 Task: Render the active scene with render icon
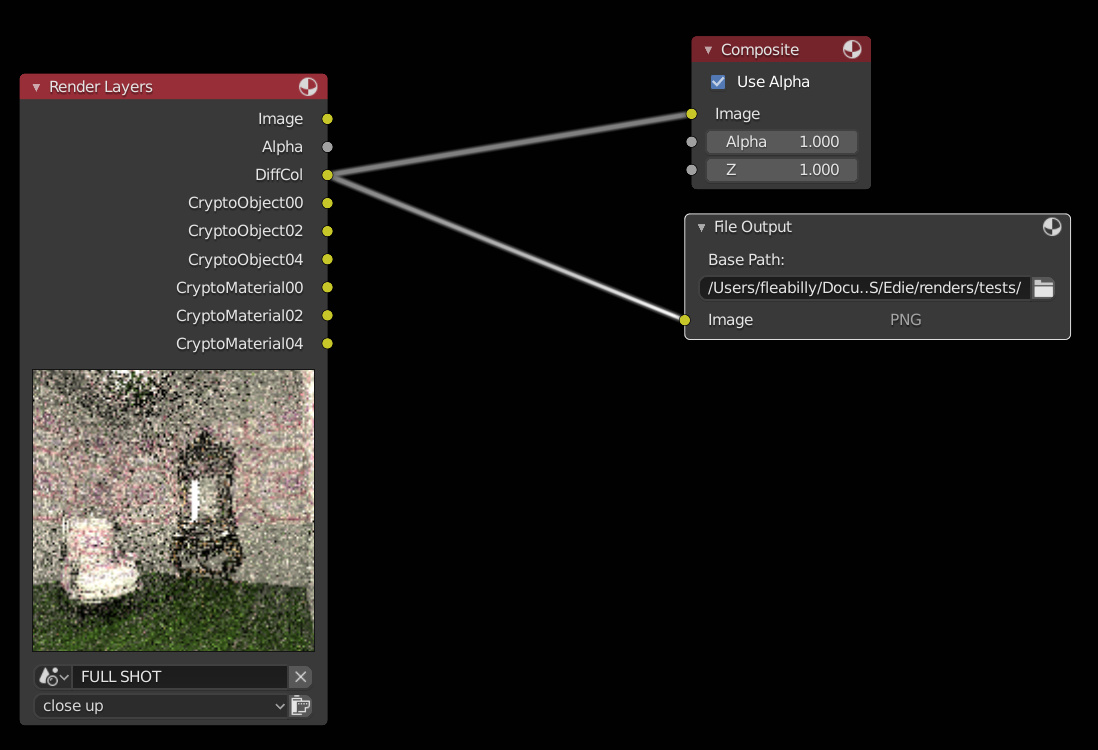pyautogui.click(x=300, y=706)
